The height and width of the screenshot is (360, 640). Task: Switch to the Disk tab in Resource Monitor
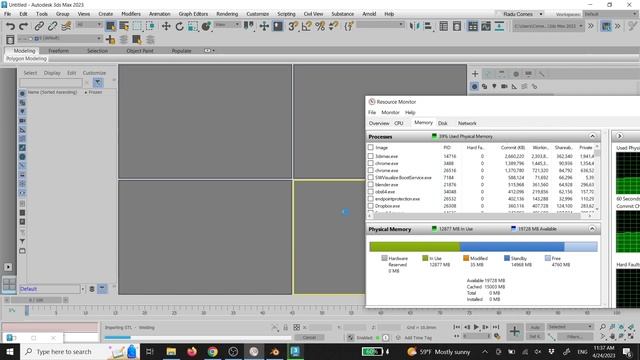click(443, 123)
